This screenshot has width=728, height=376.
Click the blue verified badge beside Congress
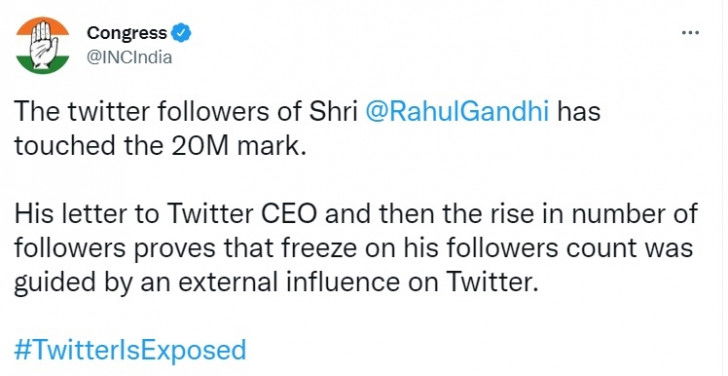(181, 33)
